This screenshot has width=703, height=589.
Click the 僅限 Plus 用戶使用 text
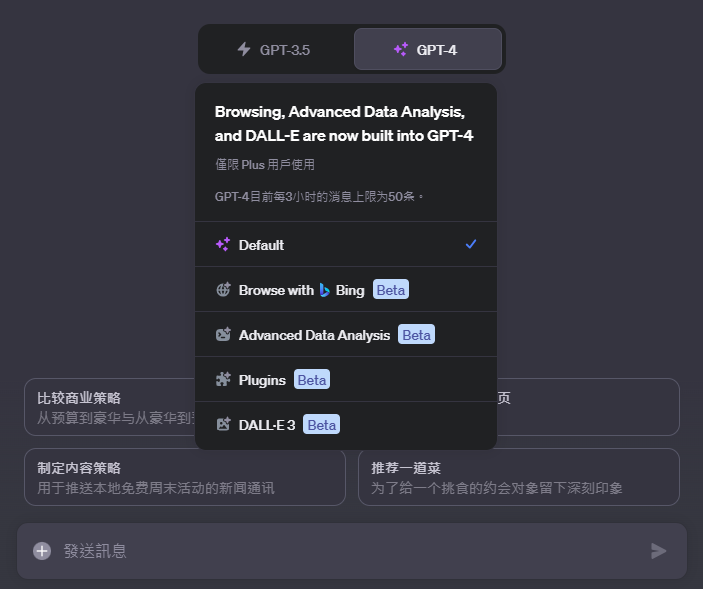pos(265,165)
